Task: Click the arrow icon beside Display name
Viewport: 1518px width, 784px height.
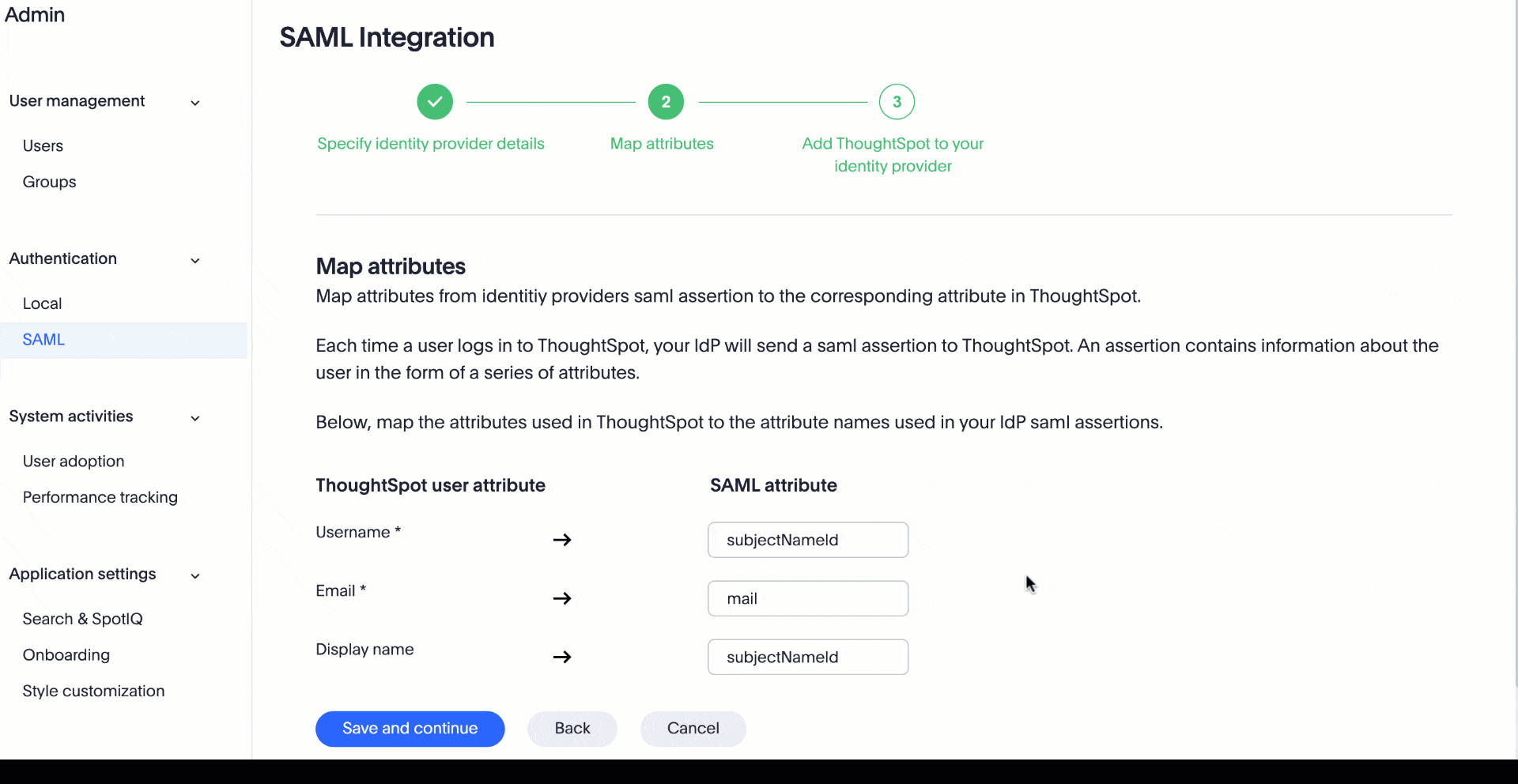Action: pos(562,657)
